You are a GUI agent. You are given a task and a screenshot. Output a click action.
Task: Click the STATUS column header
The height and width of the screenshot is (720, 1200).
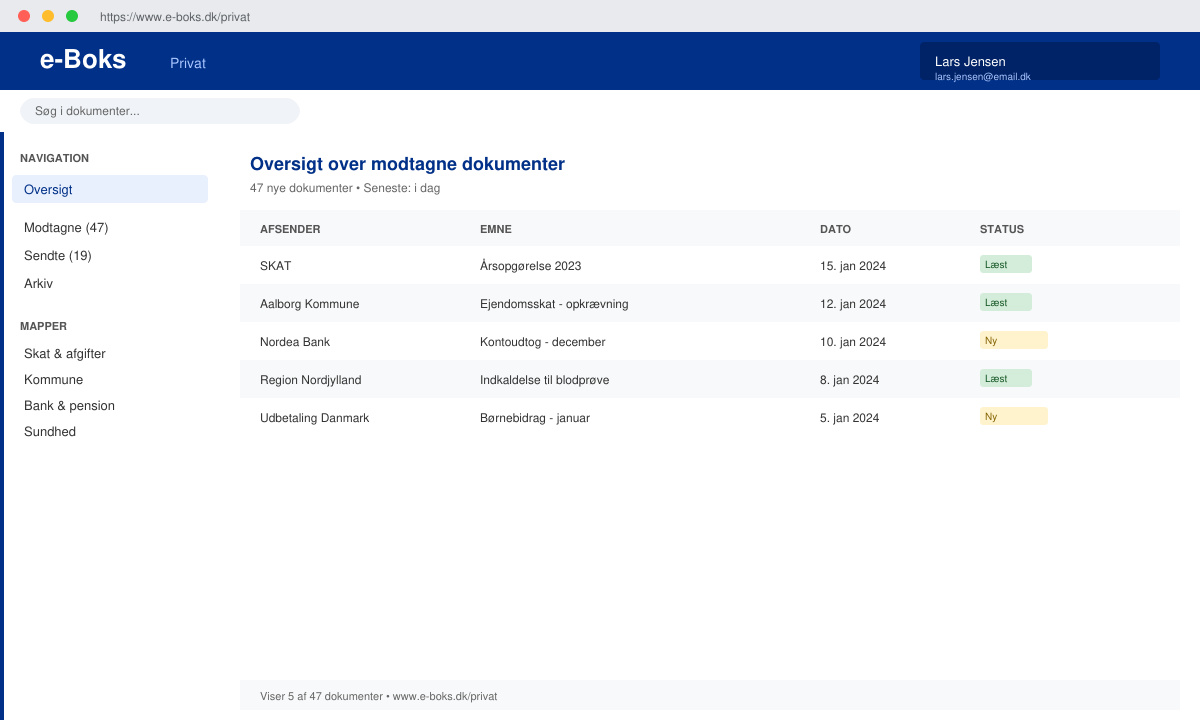click(x=1002, y=229)
